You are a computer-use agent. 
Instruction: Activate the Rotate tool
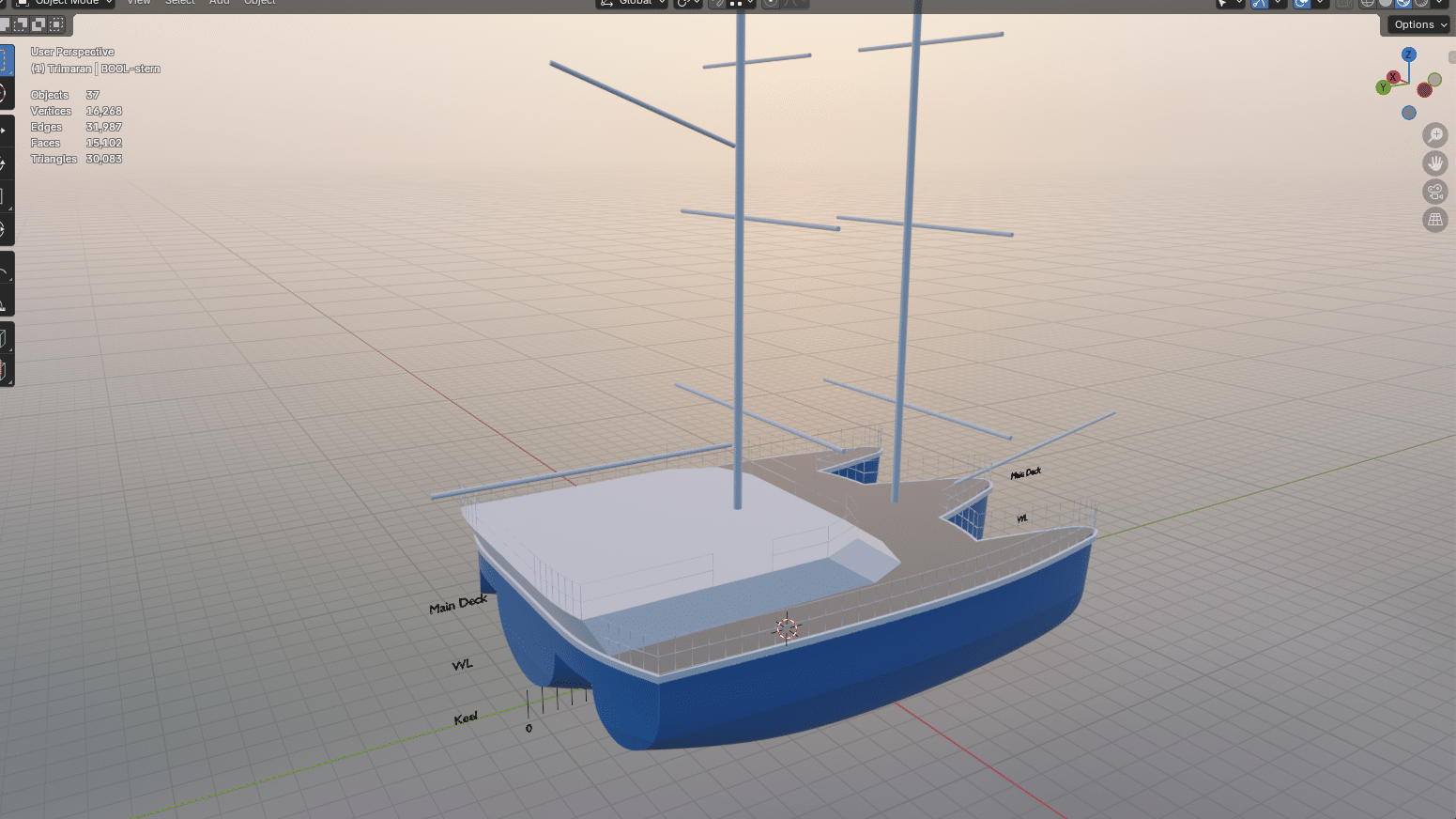click(4, 163)
